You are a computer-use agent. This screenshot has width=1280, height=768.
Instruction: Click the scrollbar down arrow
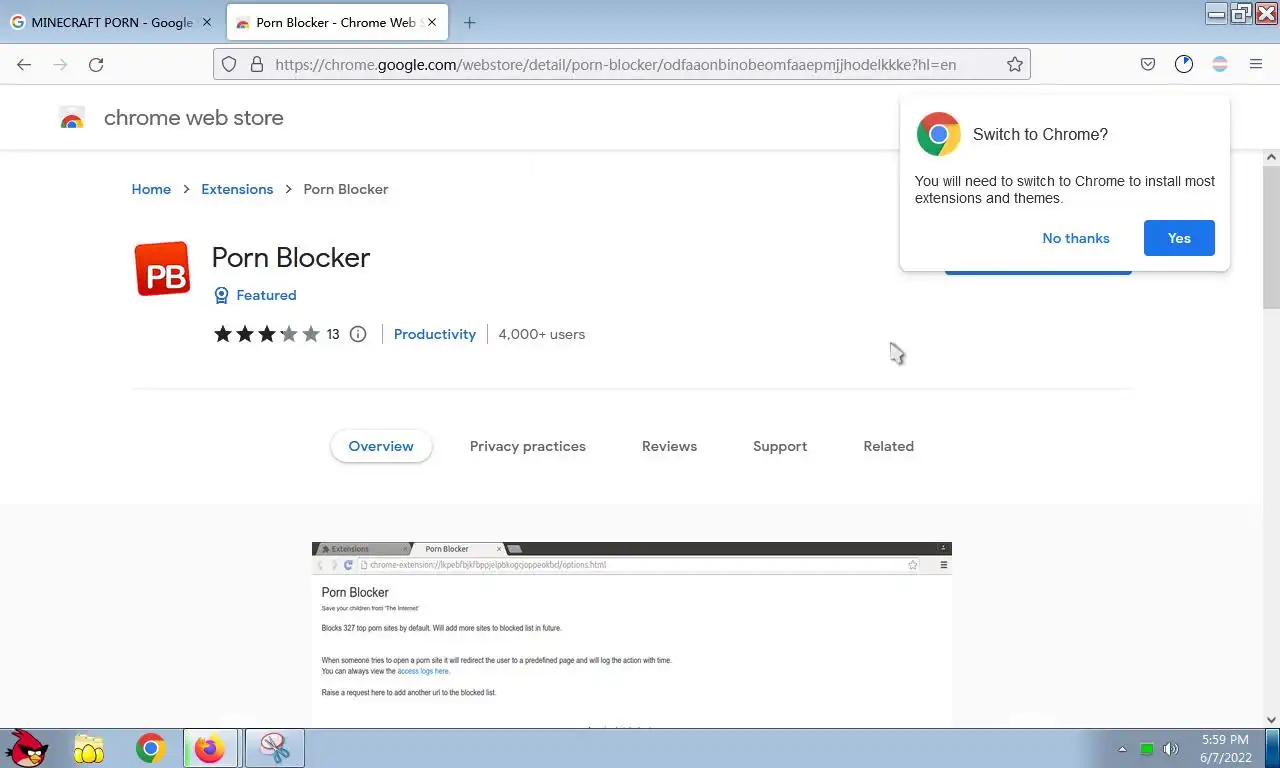(1271, 719)
